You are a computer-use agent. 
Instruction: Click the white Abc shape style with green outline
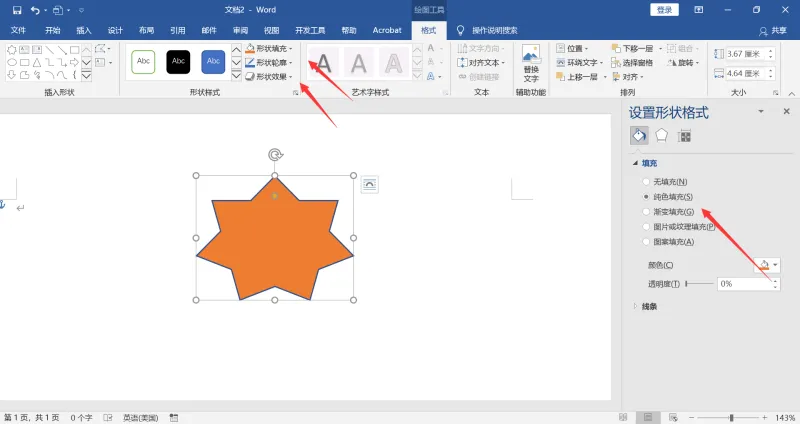[x=143, y=62]
